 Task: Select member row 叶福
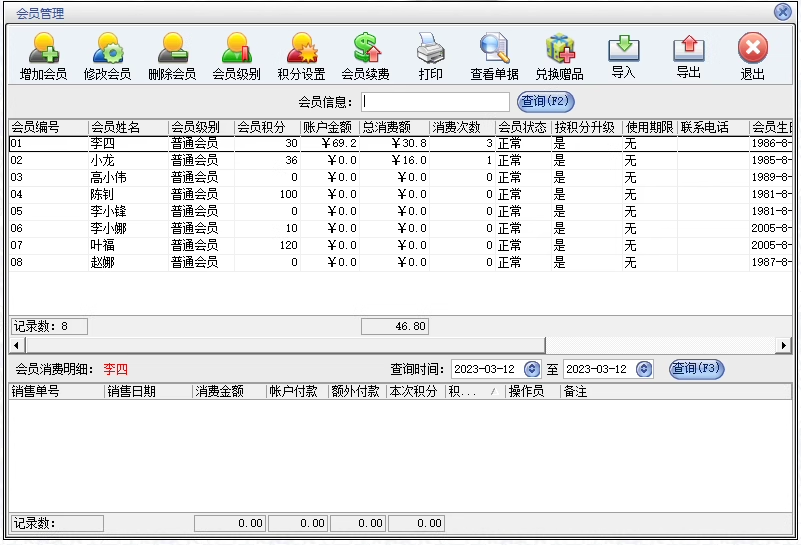pos(400,245)
